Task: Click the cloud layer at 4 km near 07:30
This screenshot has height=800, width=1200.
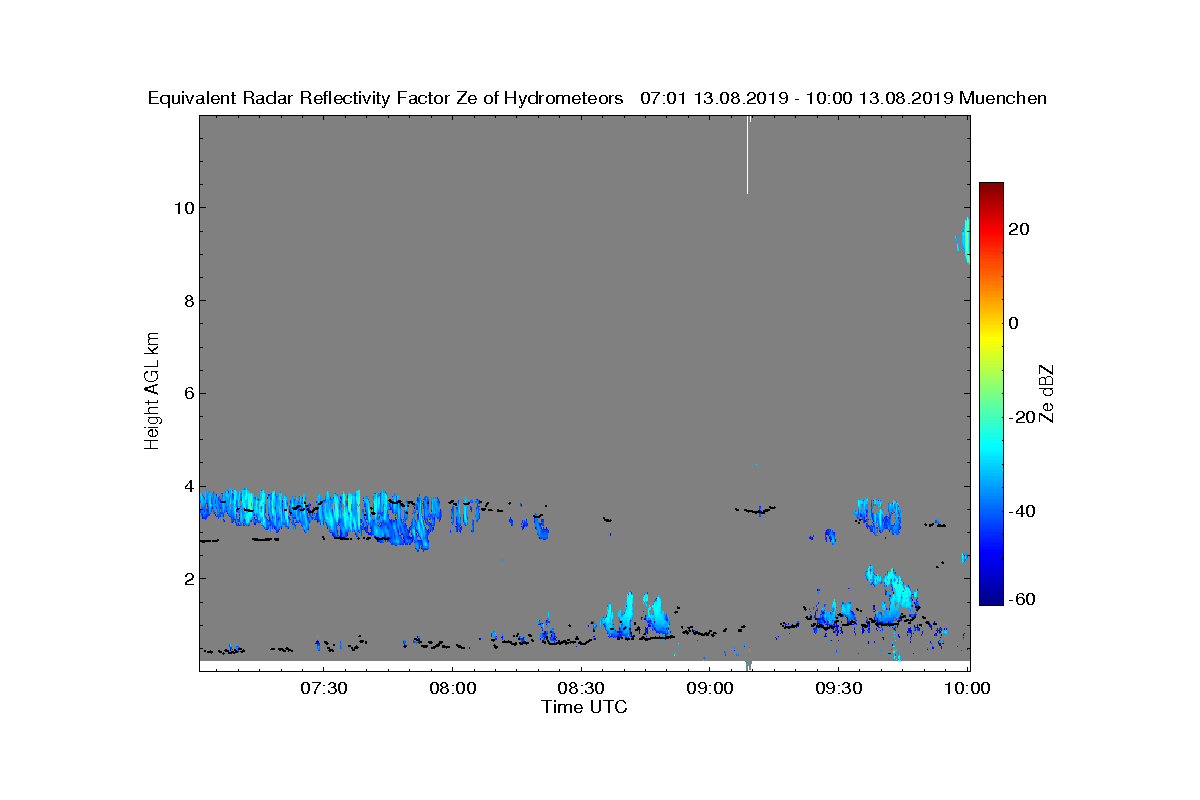Action: [320, 512]
